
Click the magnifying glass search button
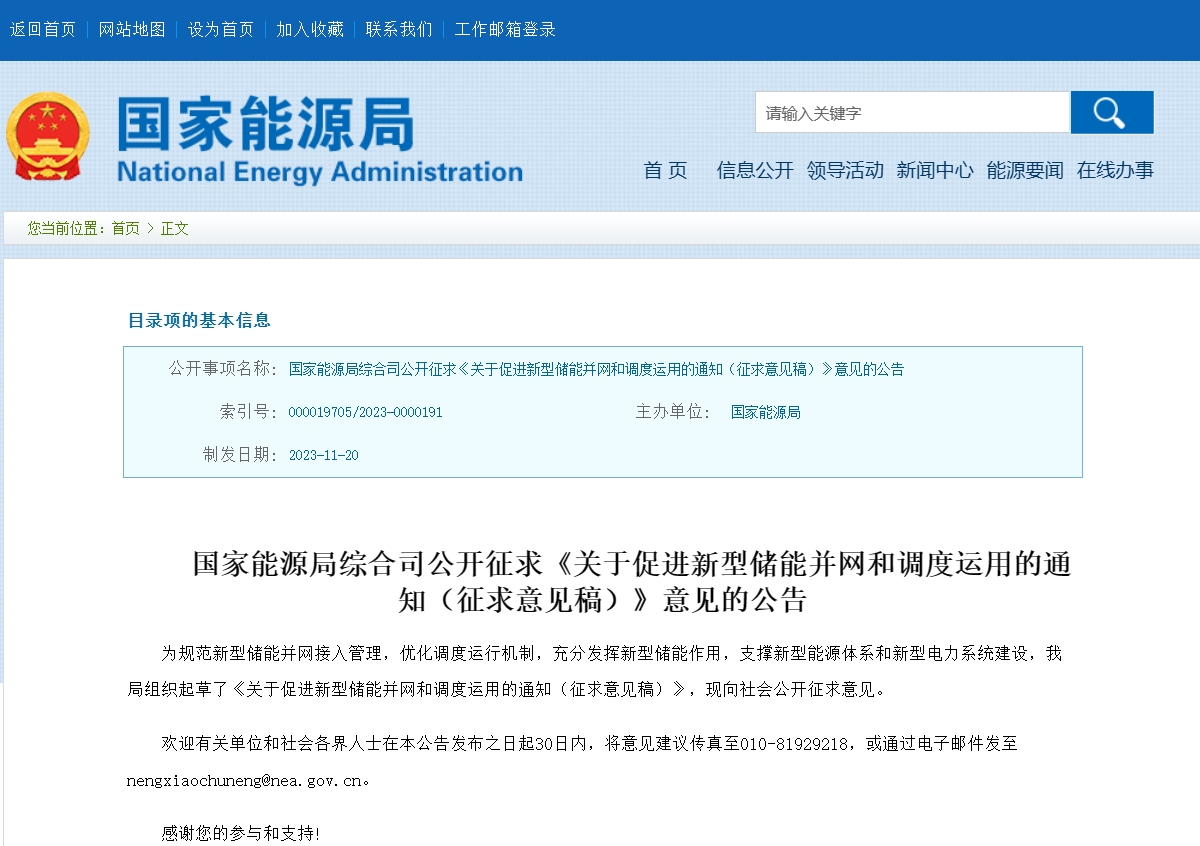point(1111,112)
